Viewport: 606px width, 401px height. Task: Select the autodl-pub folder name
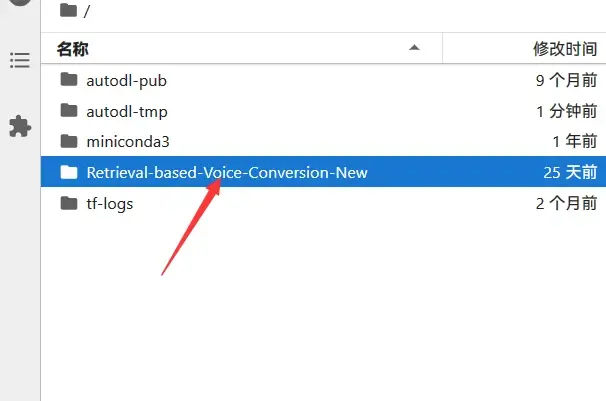(126, 81)
